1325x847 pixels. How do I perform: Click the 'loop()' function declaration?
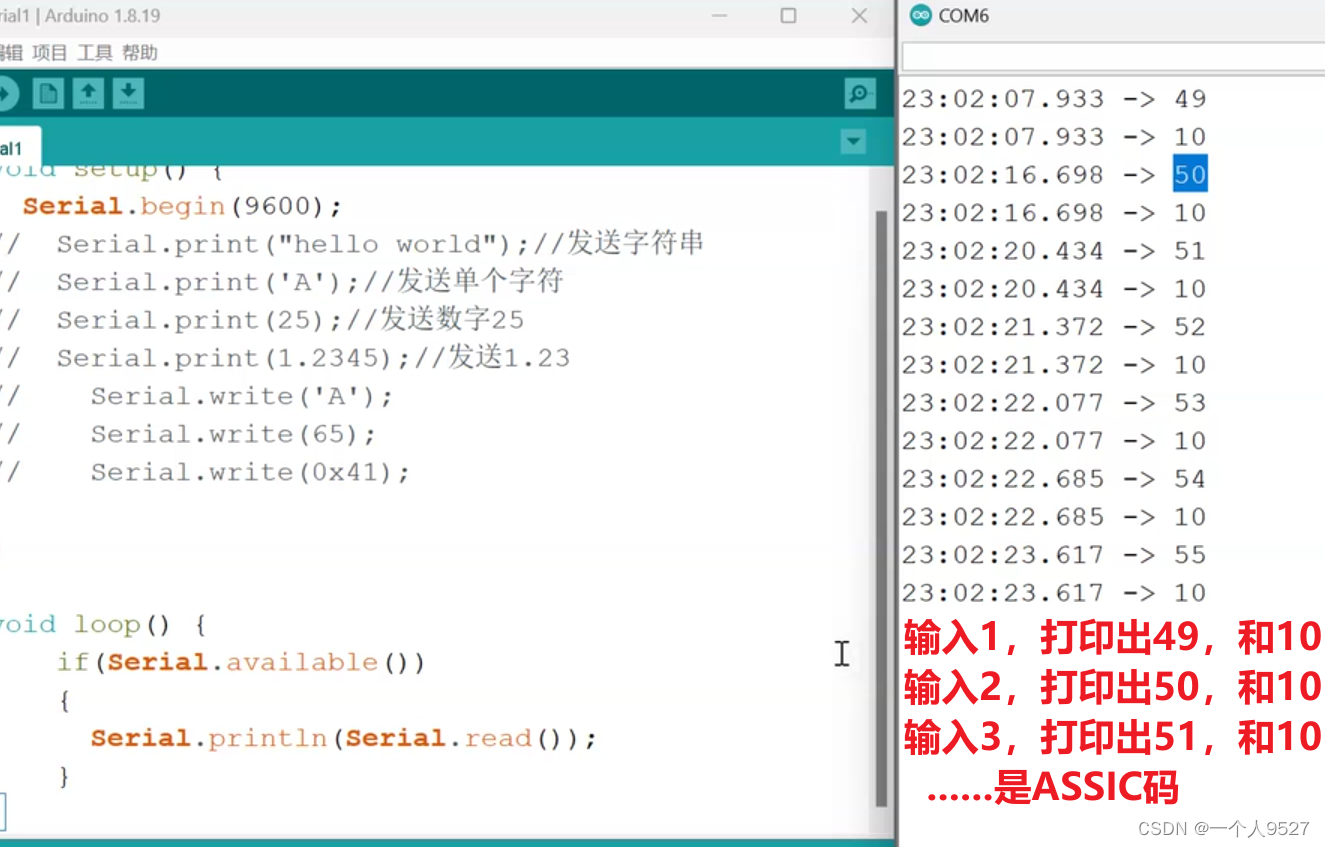[x=102, y=626]
